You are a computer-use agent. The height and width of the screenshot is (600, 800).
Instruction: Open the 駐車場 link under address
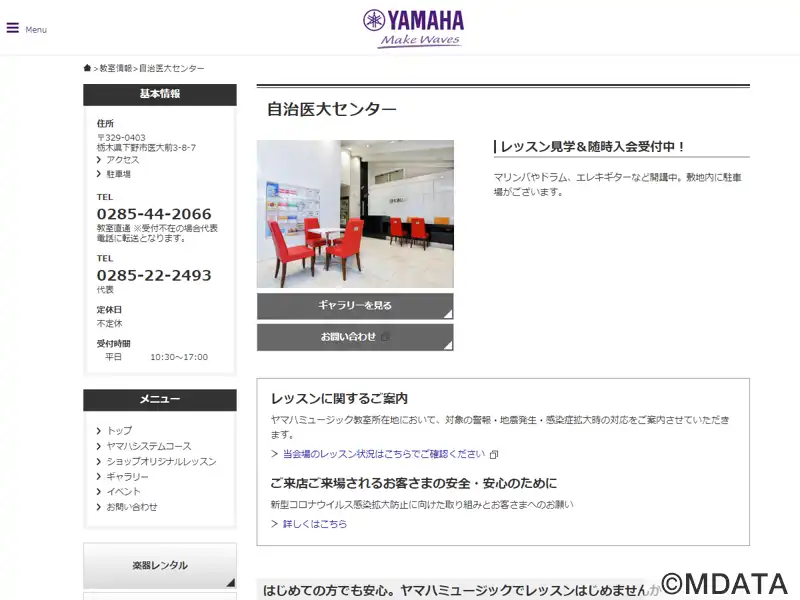point(118,174)
